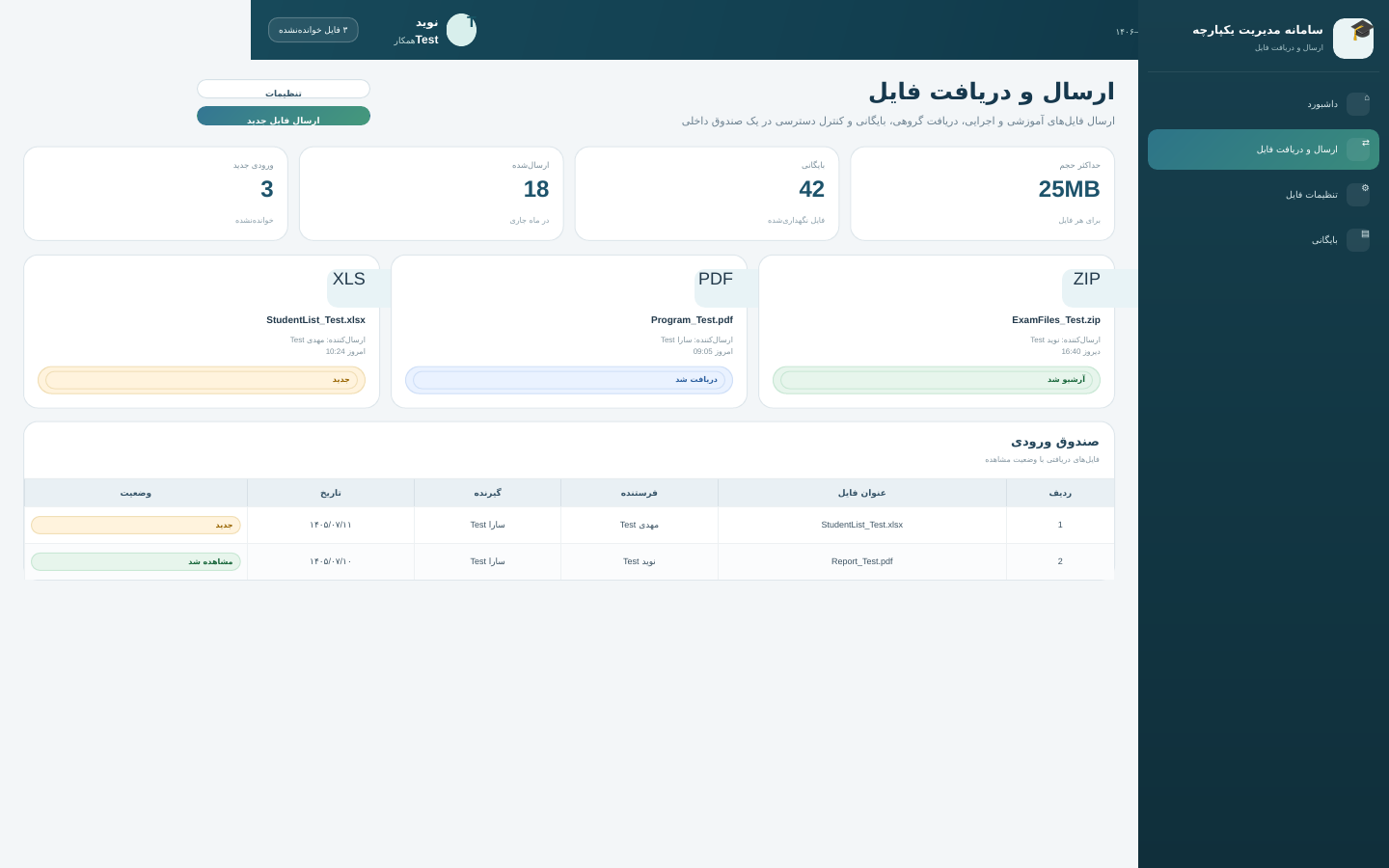
Task: Click the date ۱۴۰۵/۰۷/۱۰ in the table
Action: 331,561
